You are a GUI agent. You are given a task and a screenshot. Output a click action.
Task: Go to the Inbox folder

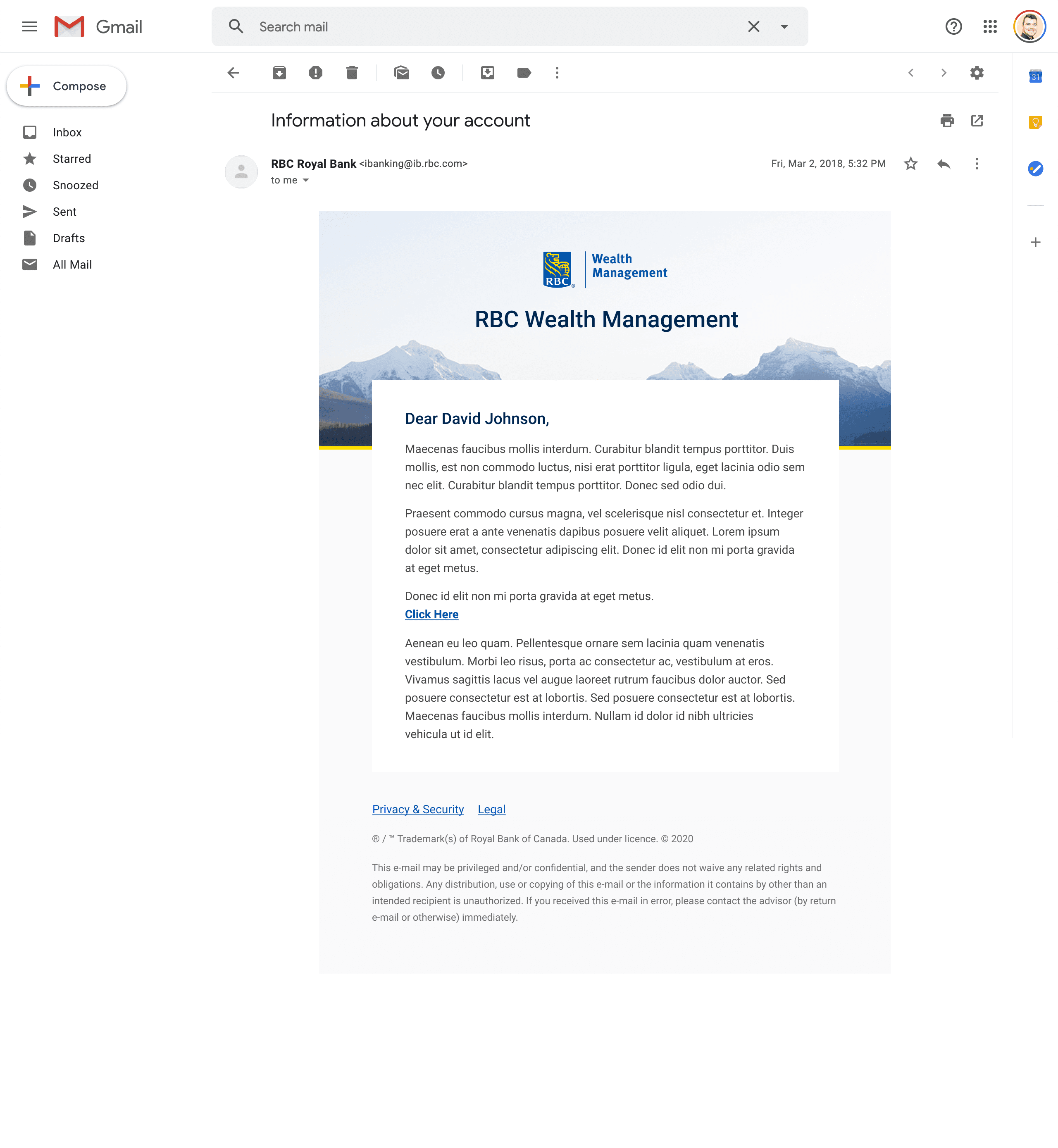click(x=67, y=132)
